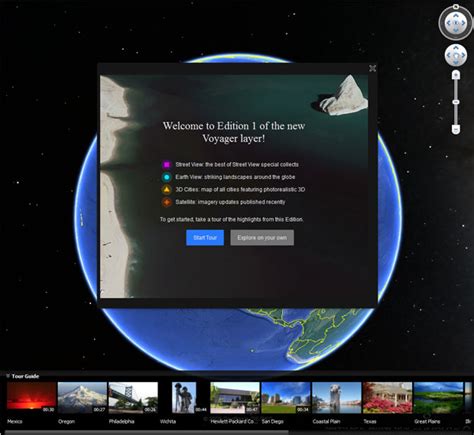The image size is (474, 435).
Task: Click the magenta Street View layer icon
Action: 167,165
